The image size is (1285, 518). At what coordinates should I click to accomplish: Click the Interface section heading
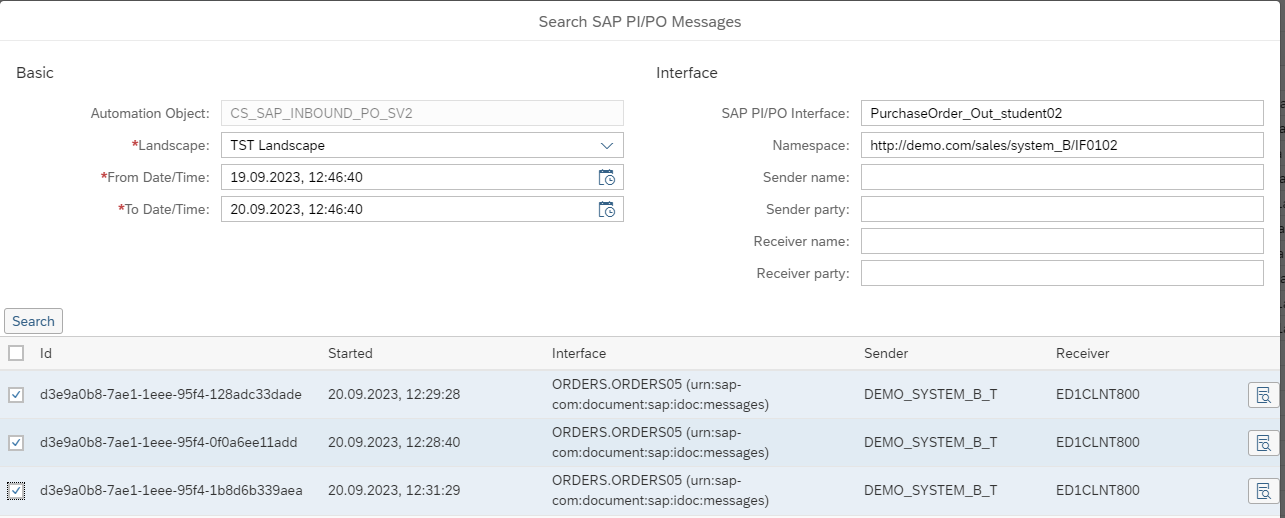[x=687, y=73]
